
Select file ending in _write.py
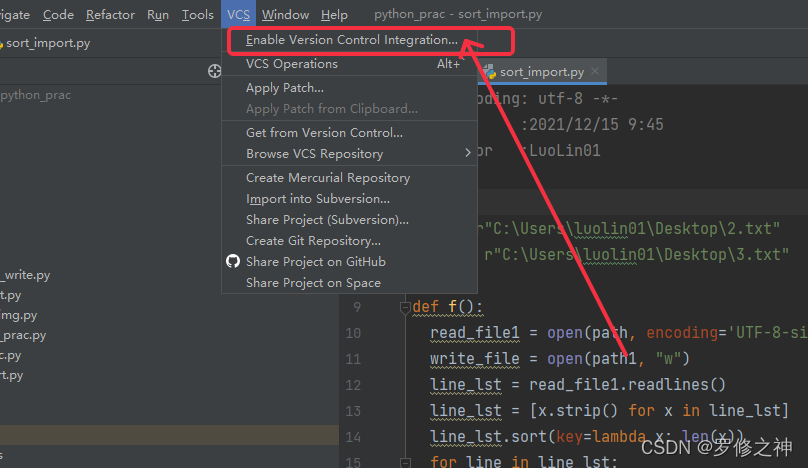click(x=25, y=275)
